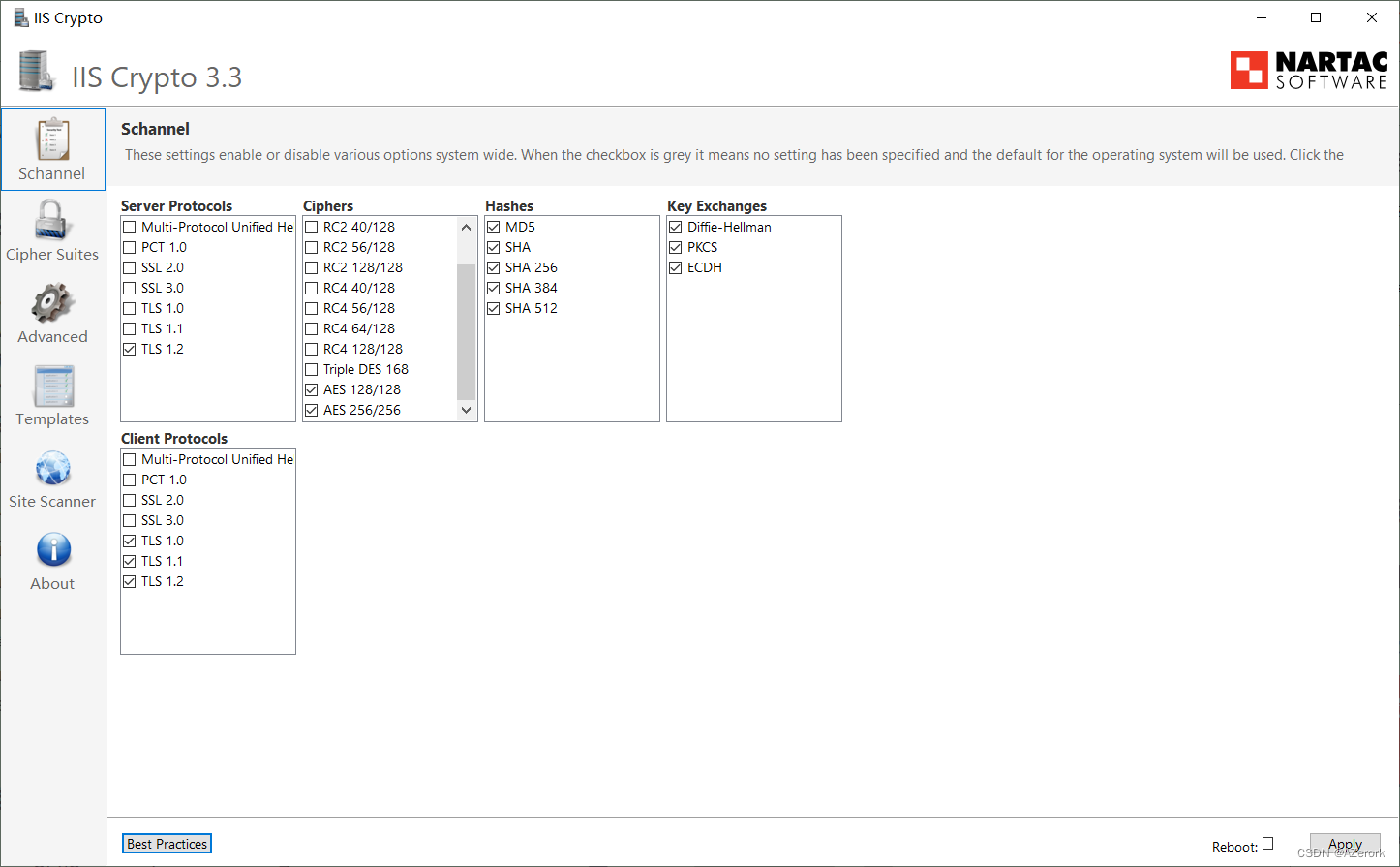Click the Ciphers heading
Screen dimensions: 1400x867
pos(328,205)
